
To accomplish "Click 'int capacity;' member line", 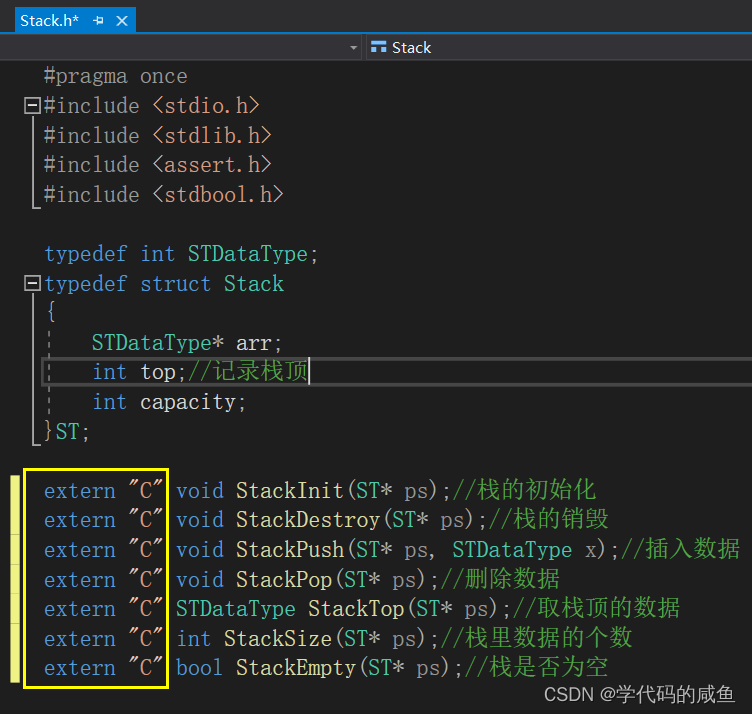I will 169,402.
